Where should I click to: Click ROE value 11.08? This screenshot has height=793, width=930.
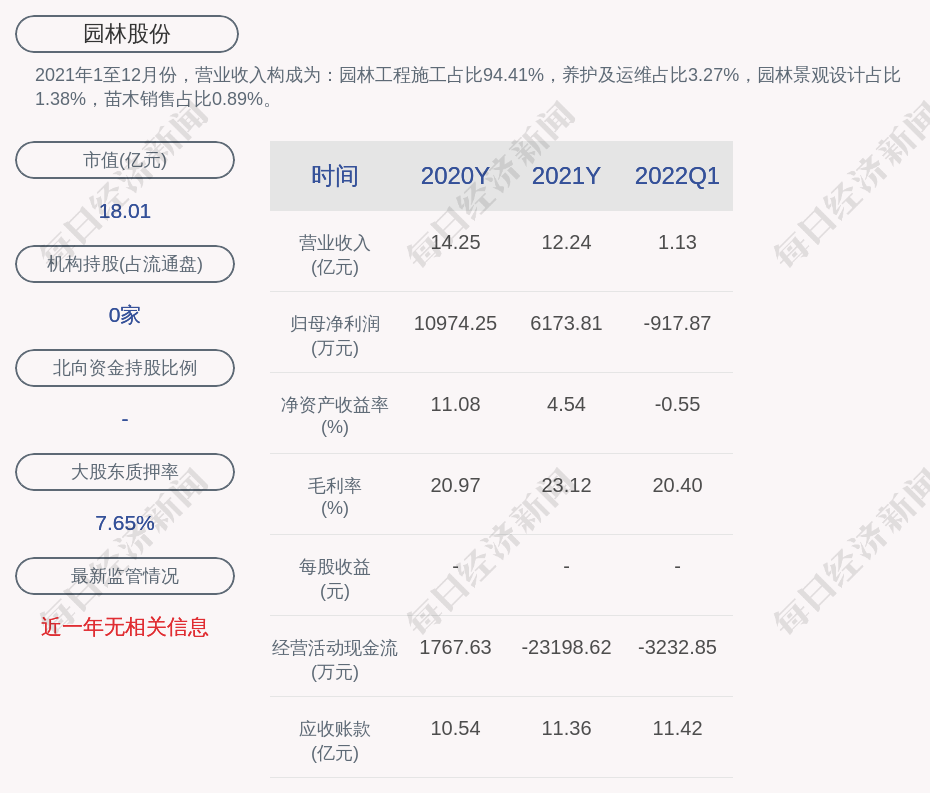[455, 405]
